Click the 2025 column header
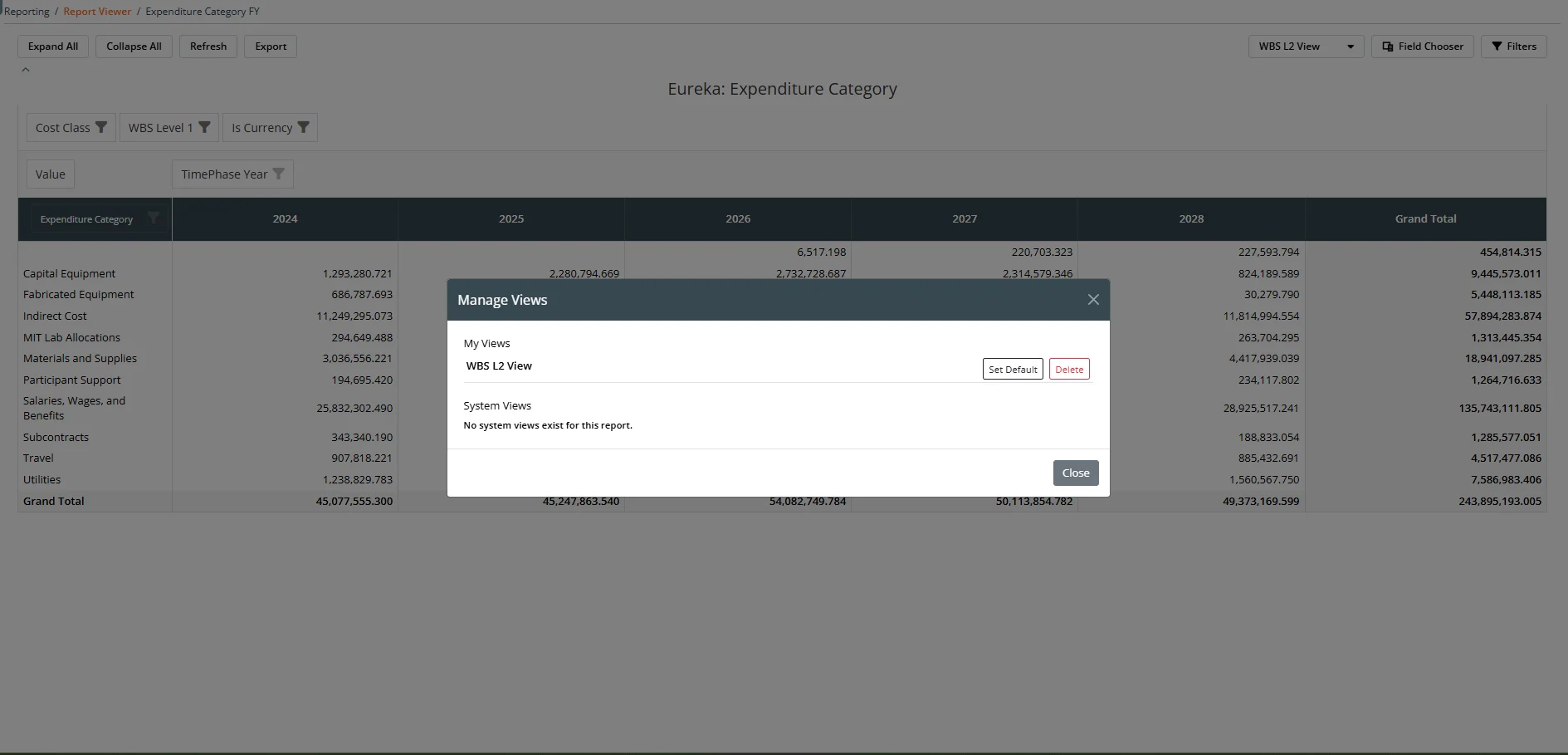The image size is (1568, 755). coord(511,218)
